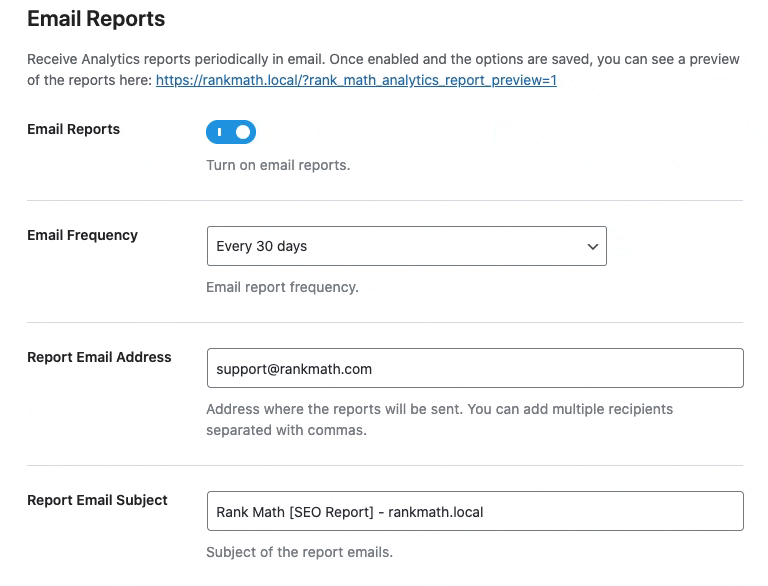
Task: Click the Email Frequency dropdown chevron arrow
Action: 593,246
